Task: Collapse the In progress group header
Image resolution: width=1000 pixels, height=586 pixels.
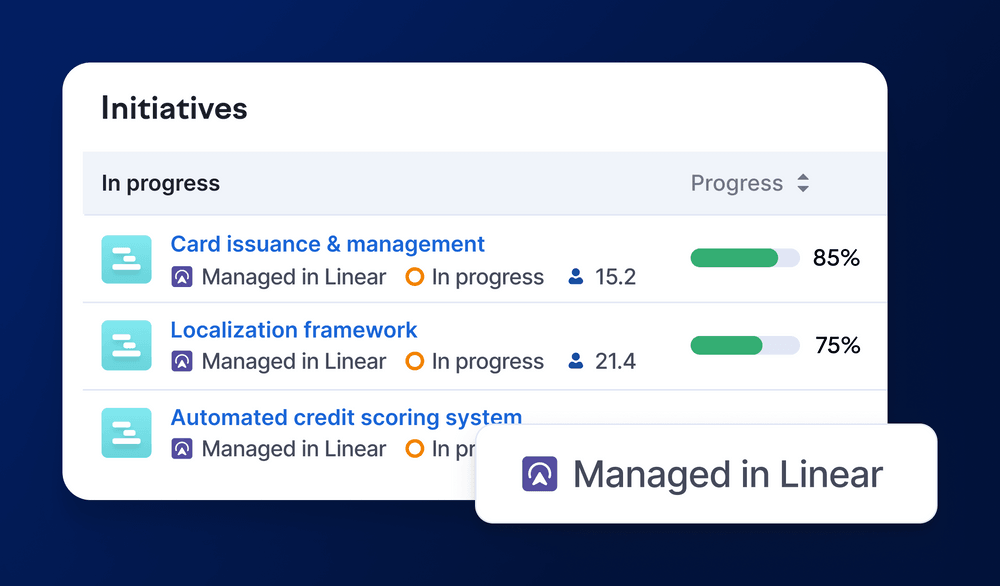Action: click(161, 183)
